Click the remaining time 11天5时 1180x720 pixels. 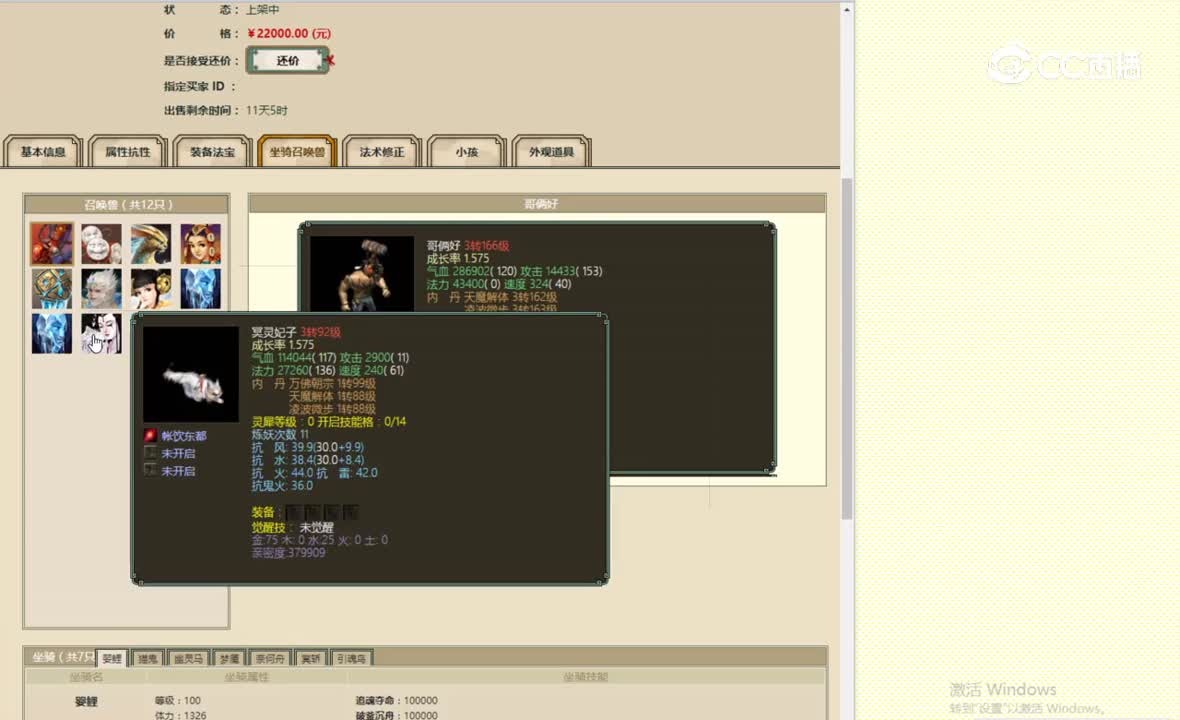266,111
